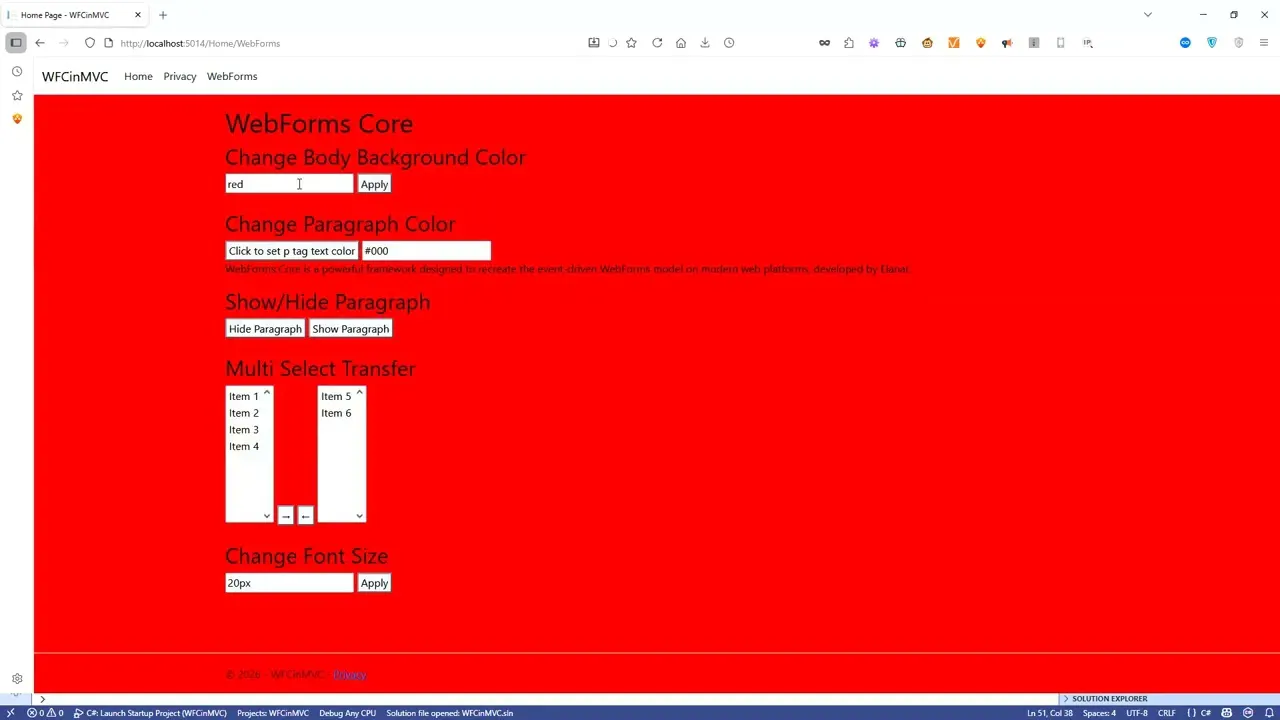
Task: Focus the background color input containing red
Action: pos(289,184)
